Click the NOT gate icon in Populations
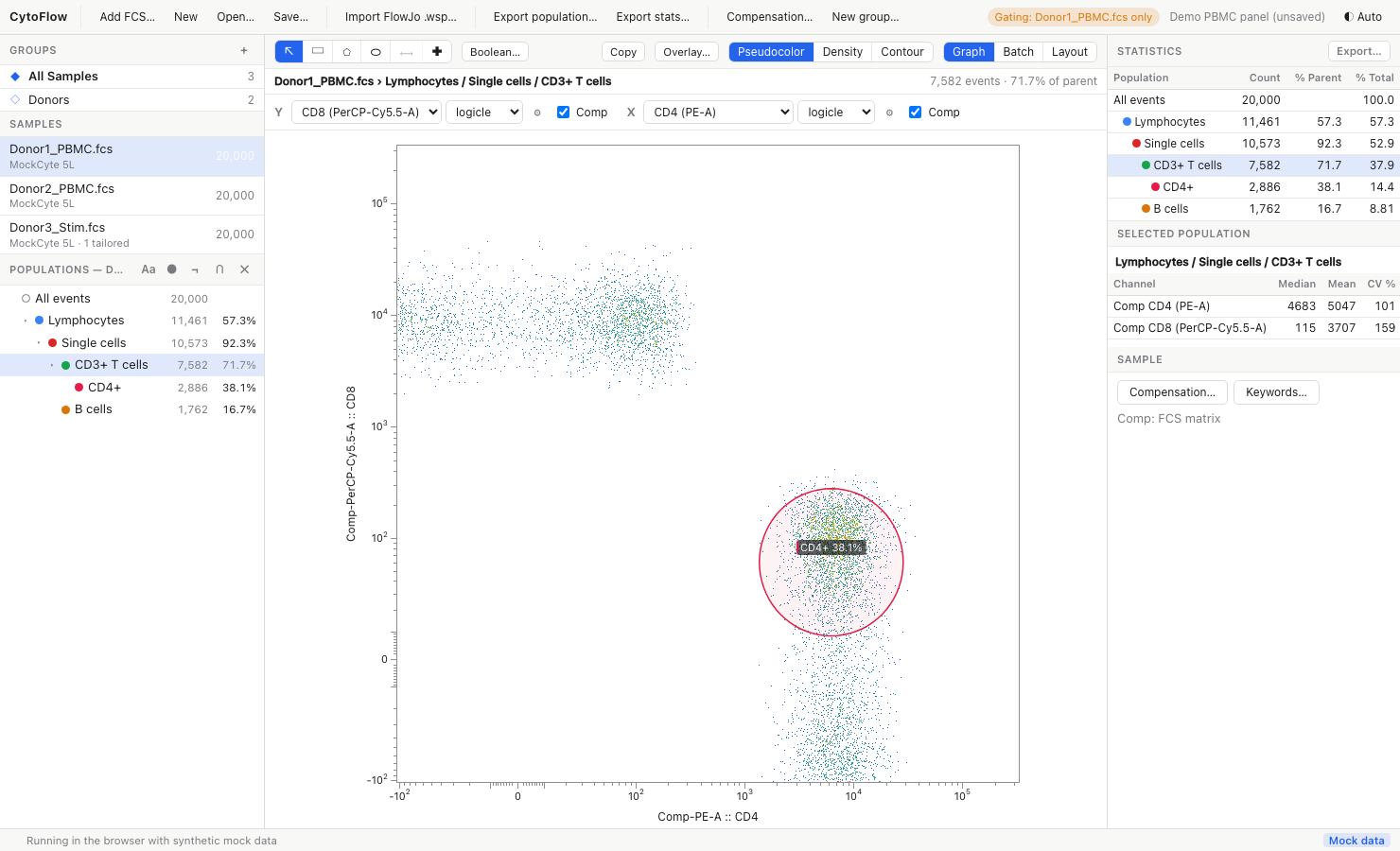This screenshot has width=1400, height=851. (x=195, y=269)
